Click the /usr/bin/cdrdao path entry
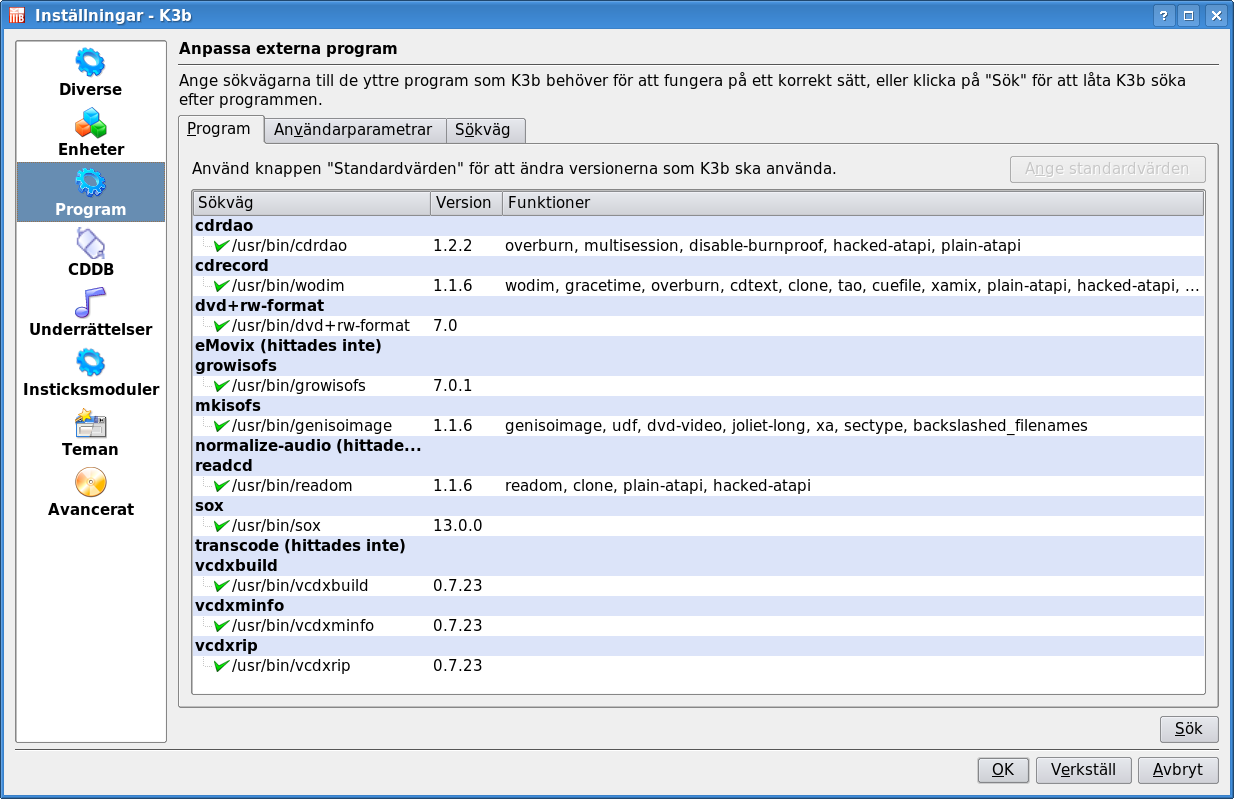Image resolution: width=1234 pixels, height=799 pixels. pyautogui.click(x=289, y=245)
